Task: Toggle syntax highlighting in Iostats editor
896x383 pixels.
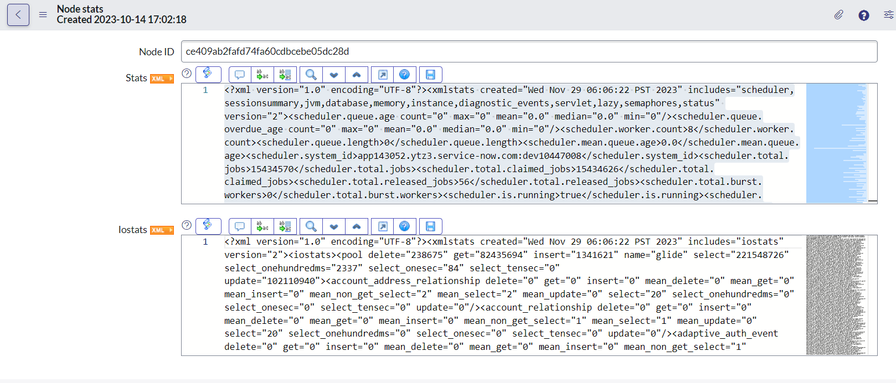Action: (x=208, y=226)
